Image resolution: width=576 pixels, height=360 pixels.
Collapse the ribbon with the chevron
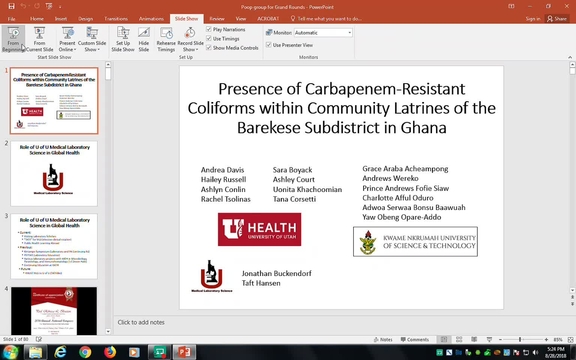[570, 57]
